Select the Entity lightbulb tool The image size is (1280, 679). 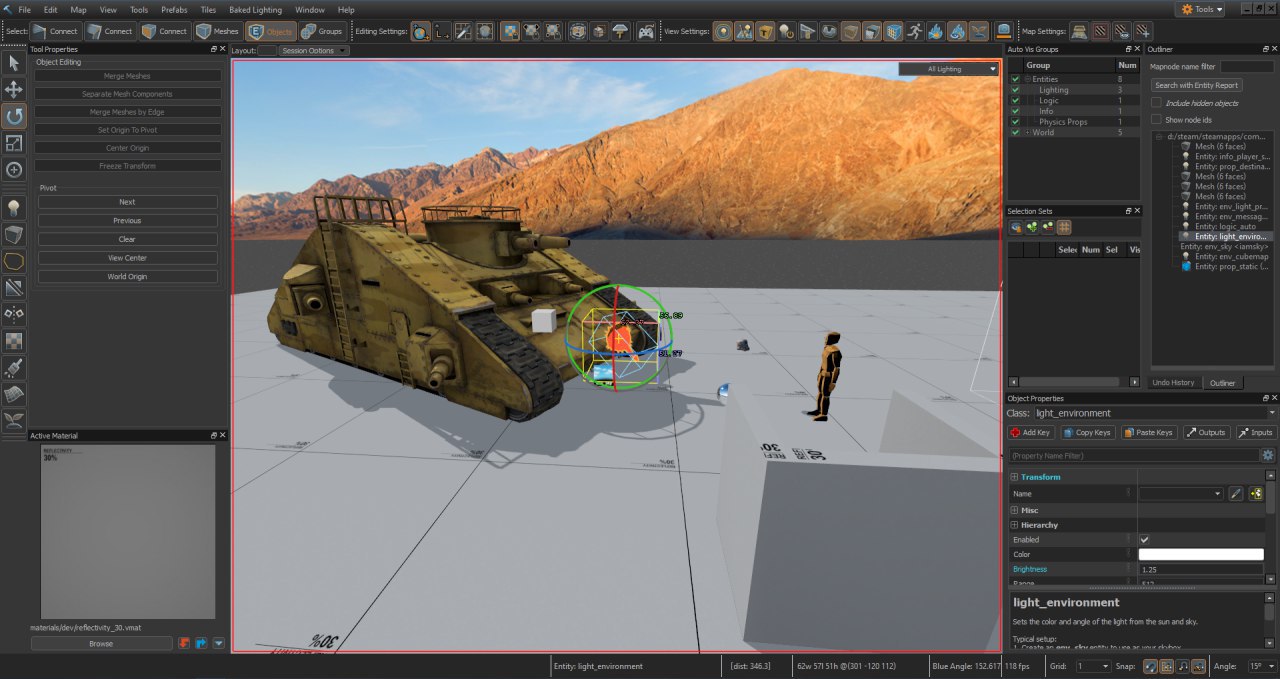point(14,208)
